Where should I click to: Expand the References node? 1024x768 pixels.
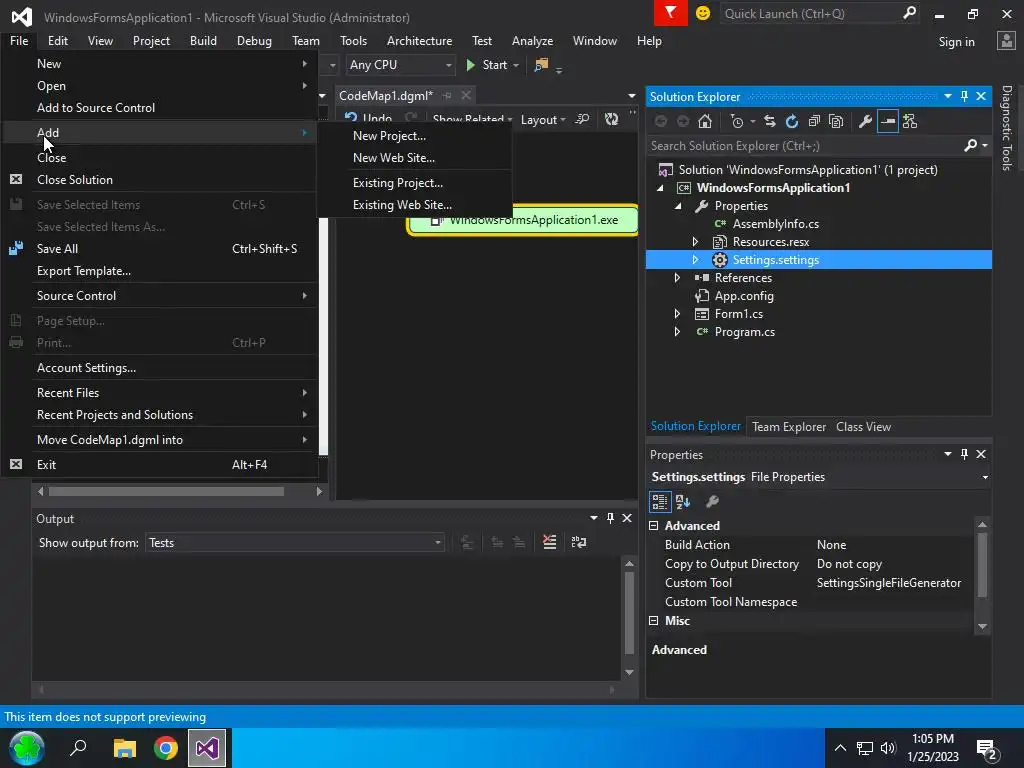[x=677, y=278]
